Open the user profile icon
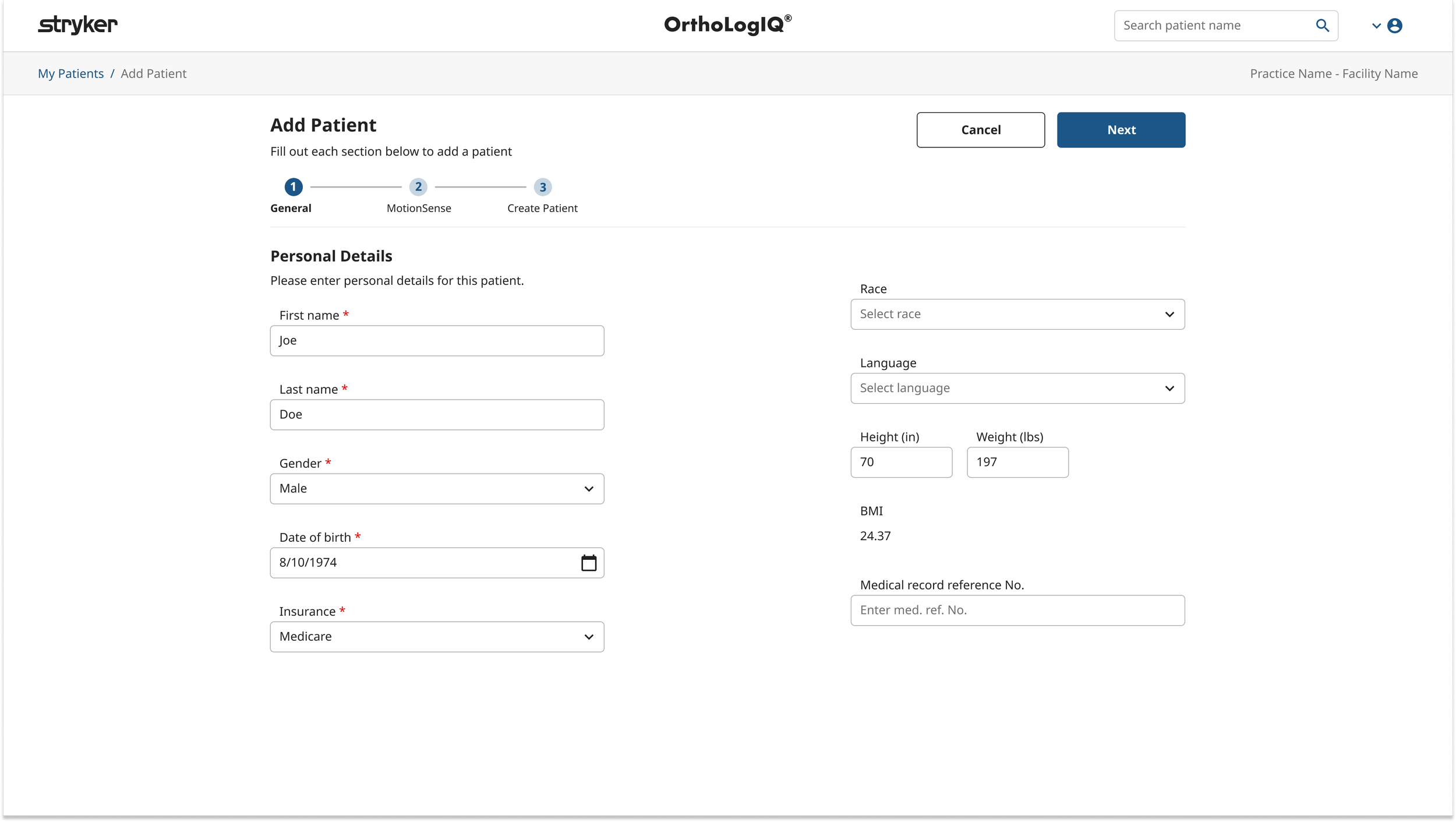The width and height of the screenshot is (1456, 822). [x=1394, y=25]
